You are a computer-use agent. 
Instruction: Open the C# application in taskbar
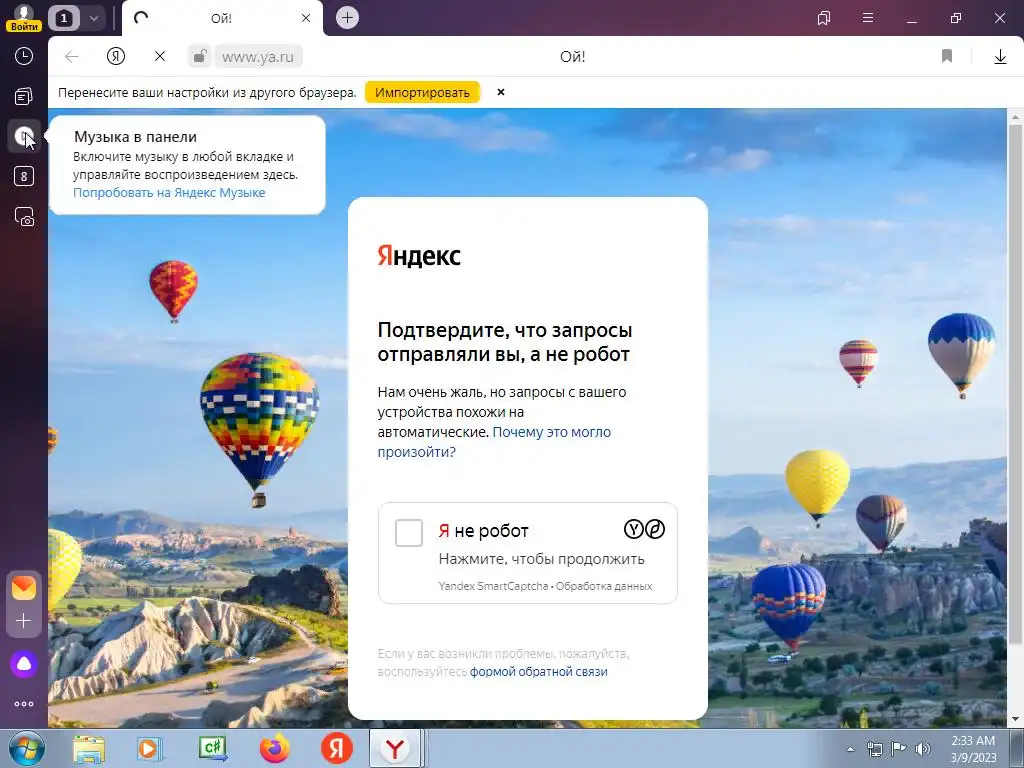(212, 749)
